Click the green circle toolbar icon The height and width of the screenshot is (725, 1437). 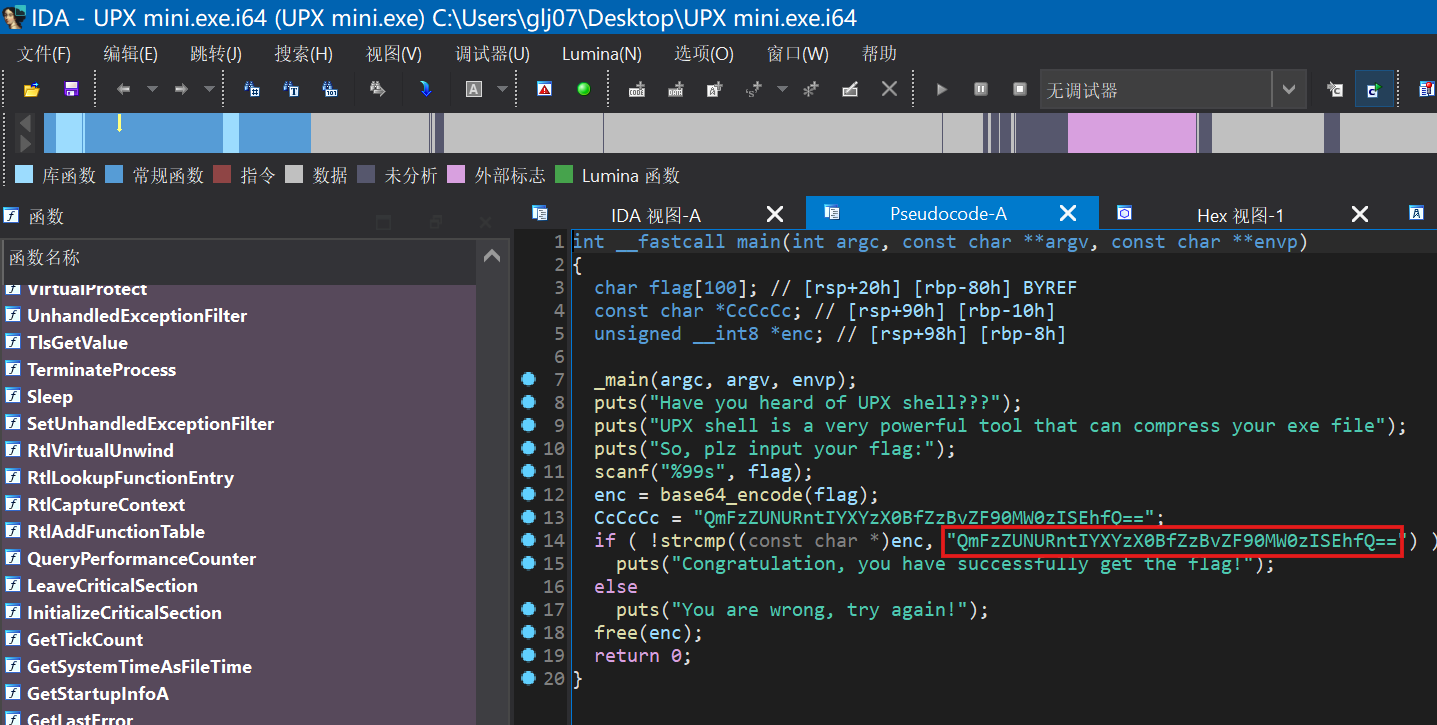tap(584, 90)
